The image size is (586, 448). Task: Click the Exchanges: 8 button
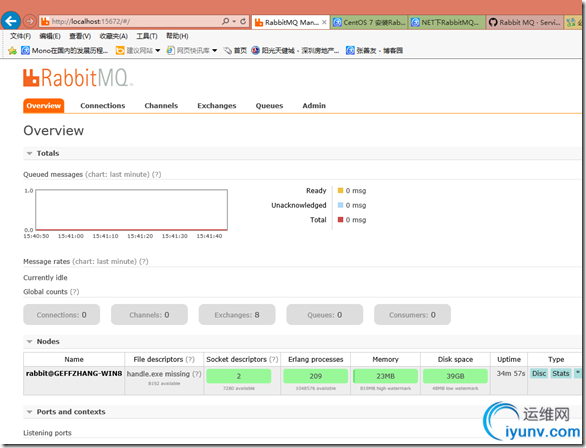(x=237, y=315)
